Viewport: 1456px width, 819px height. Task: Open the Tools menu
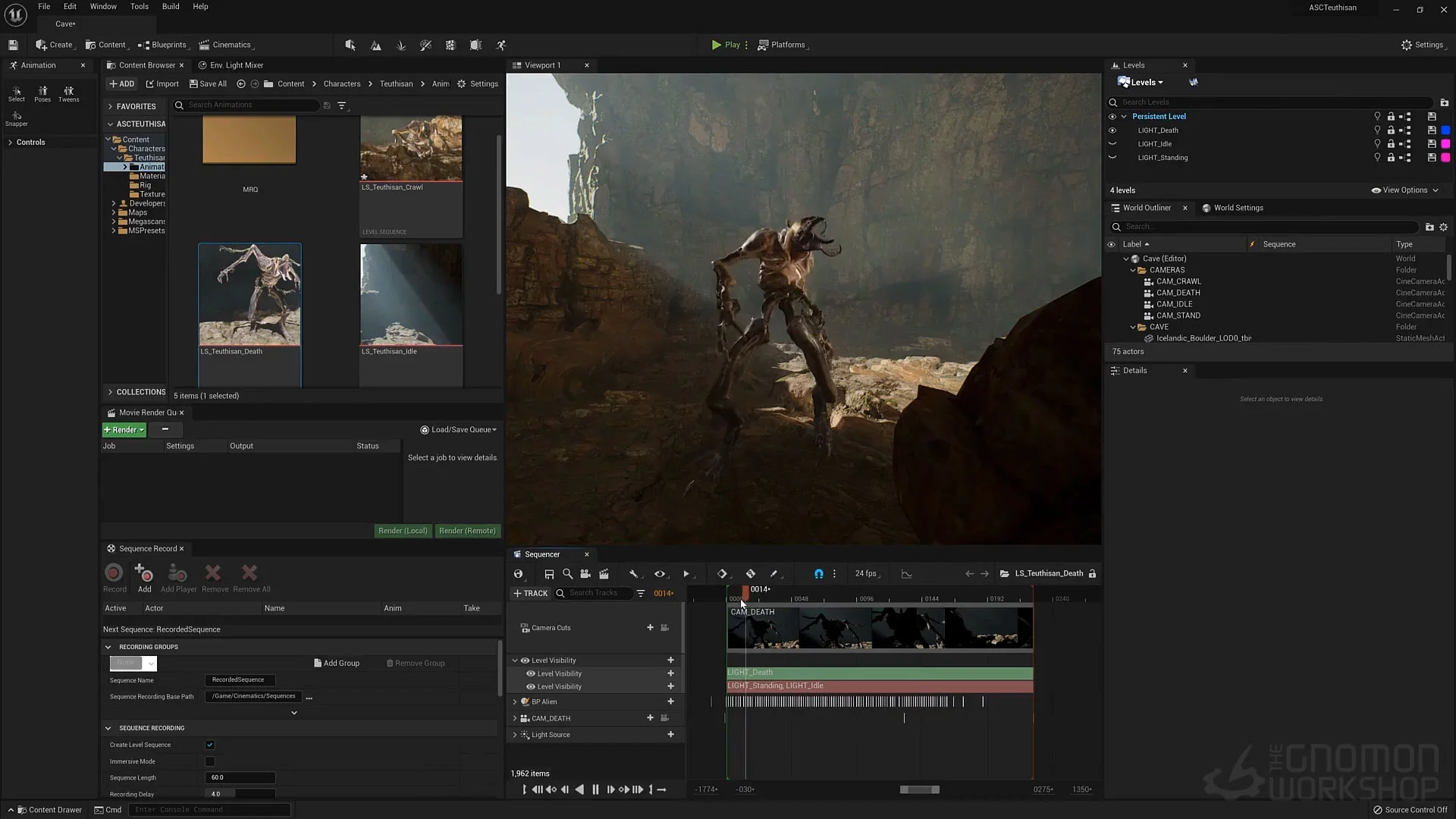140,6
